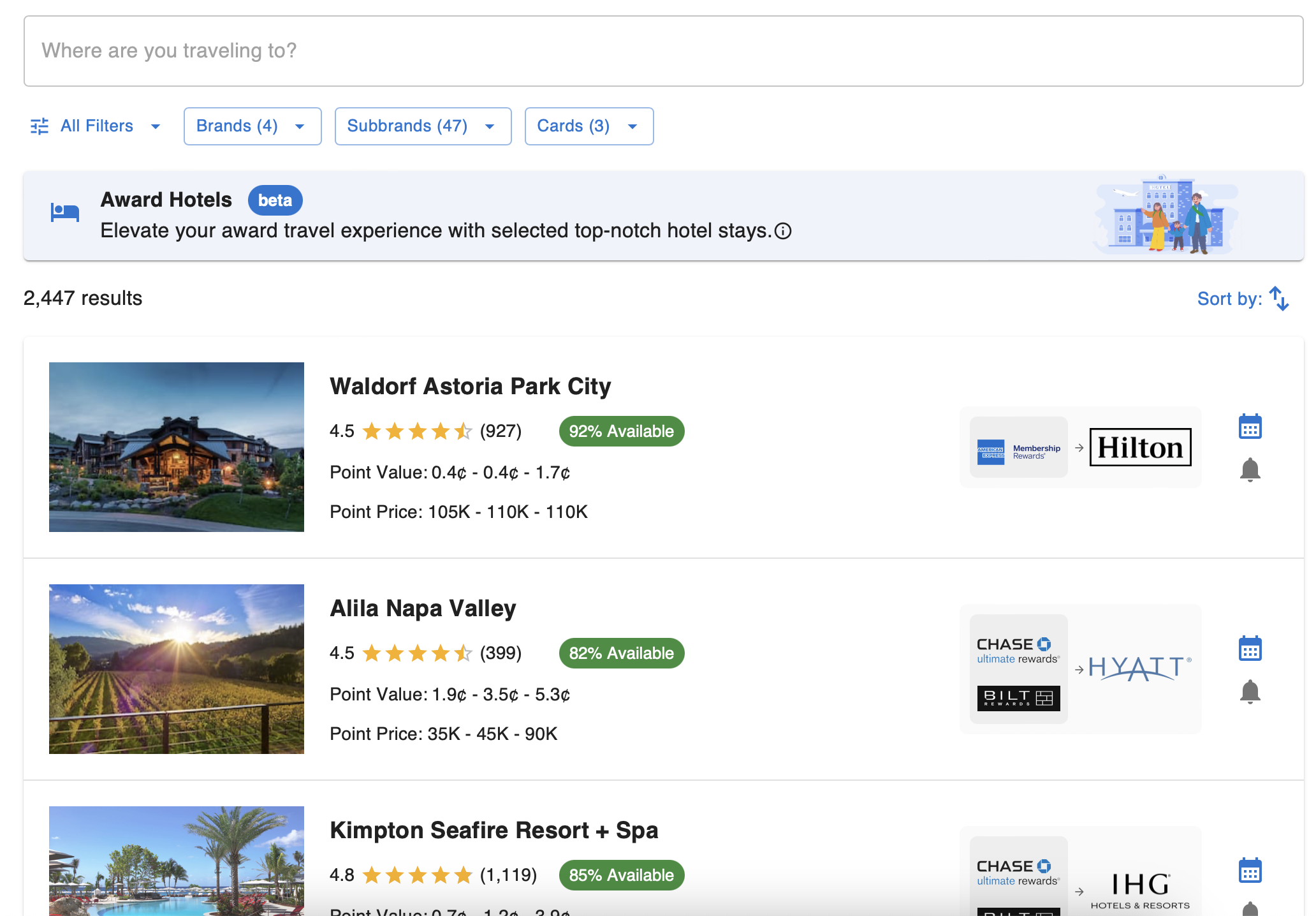Click the 85% Available badge
The width and height of the screenshot is (1316, 916).
coord(622,875)
